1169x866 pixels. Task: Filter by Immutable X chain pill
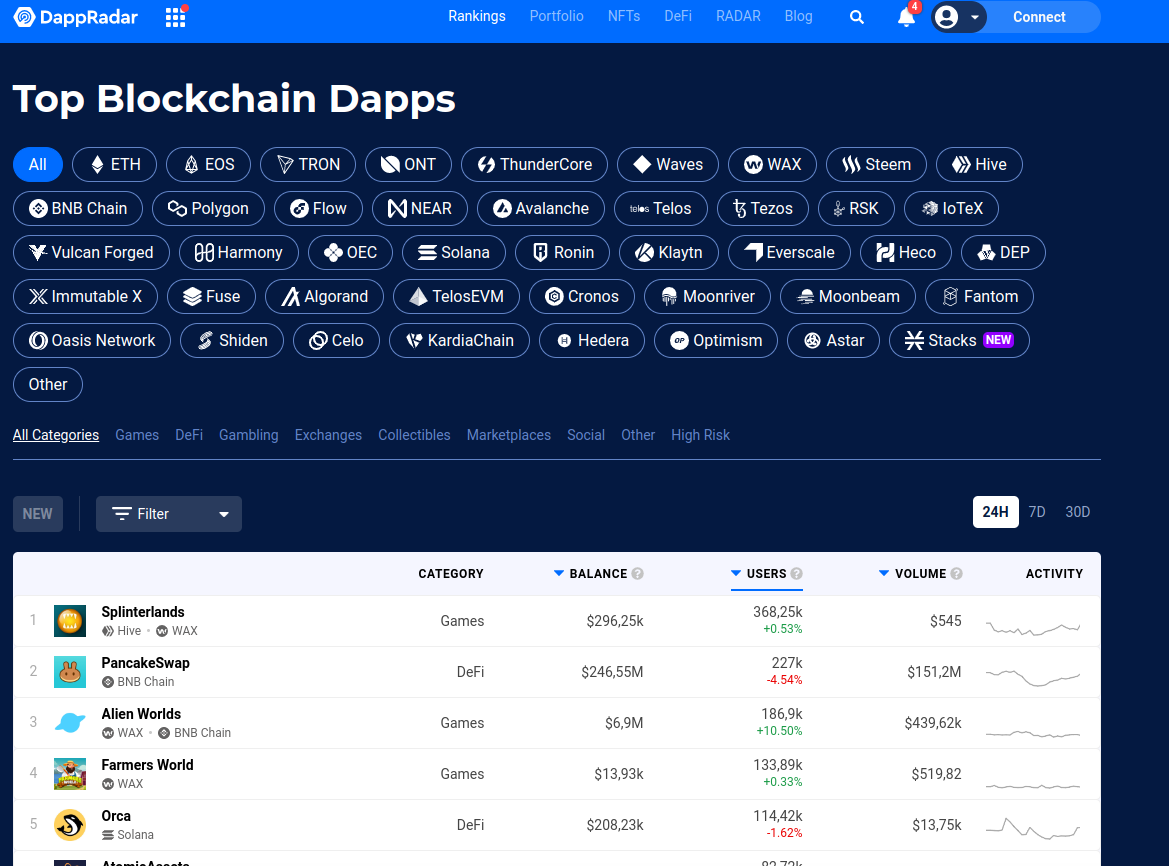point(86,297)
